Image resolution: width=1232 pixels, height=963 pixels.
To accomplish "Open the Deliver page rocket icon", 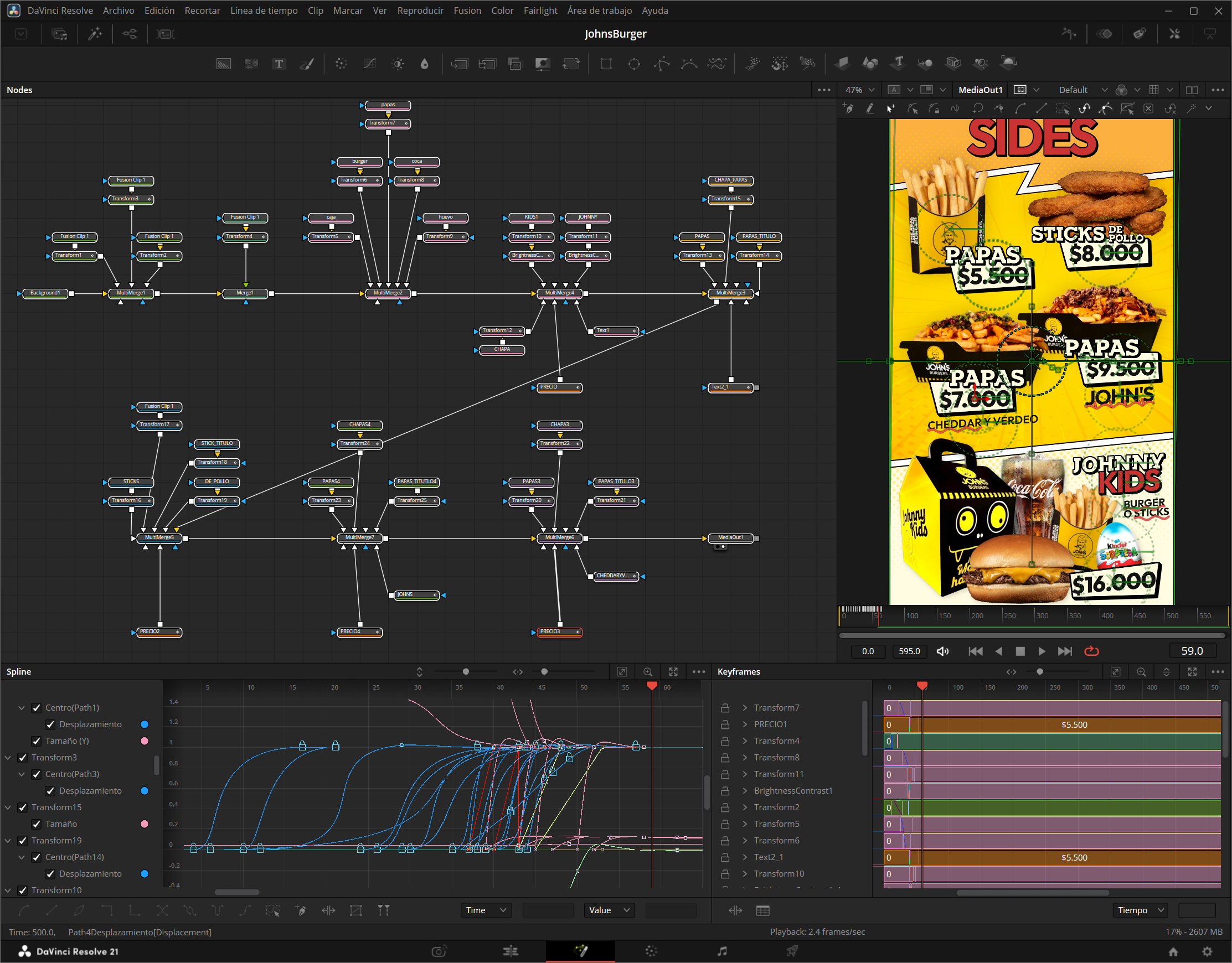I will 792,951.
